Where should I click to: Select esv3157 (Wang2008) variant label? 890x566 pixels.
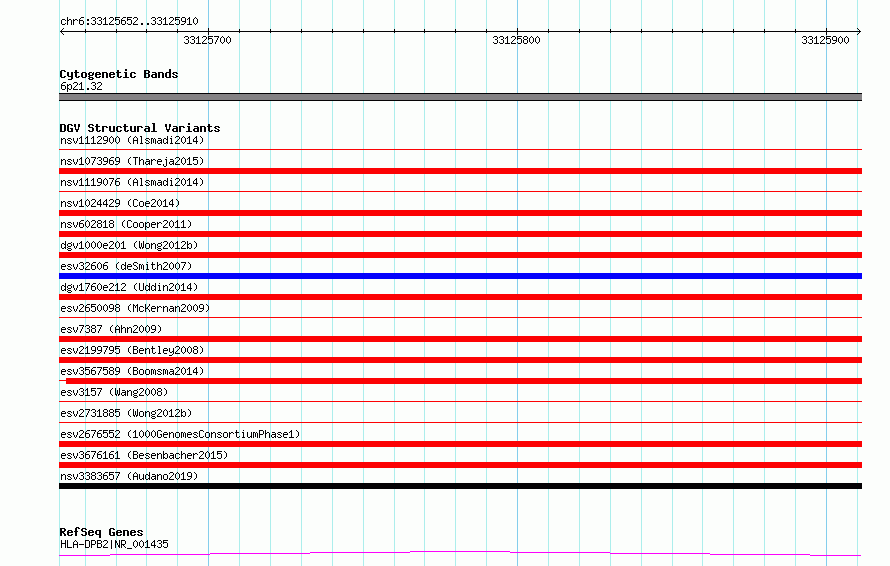click(x=114, y=392)
